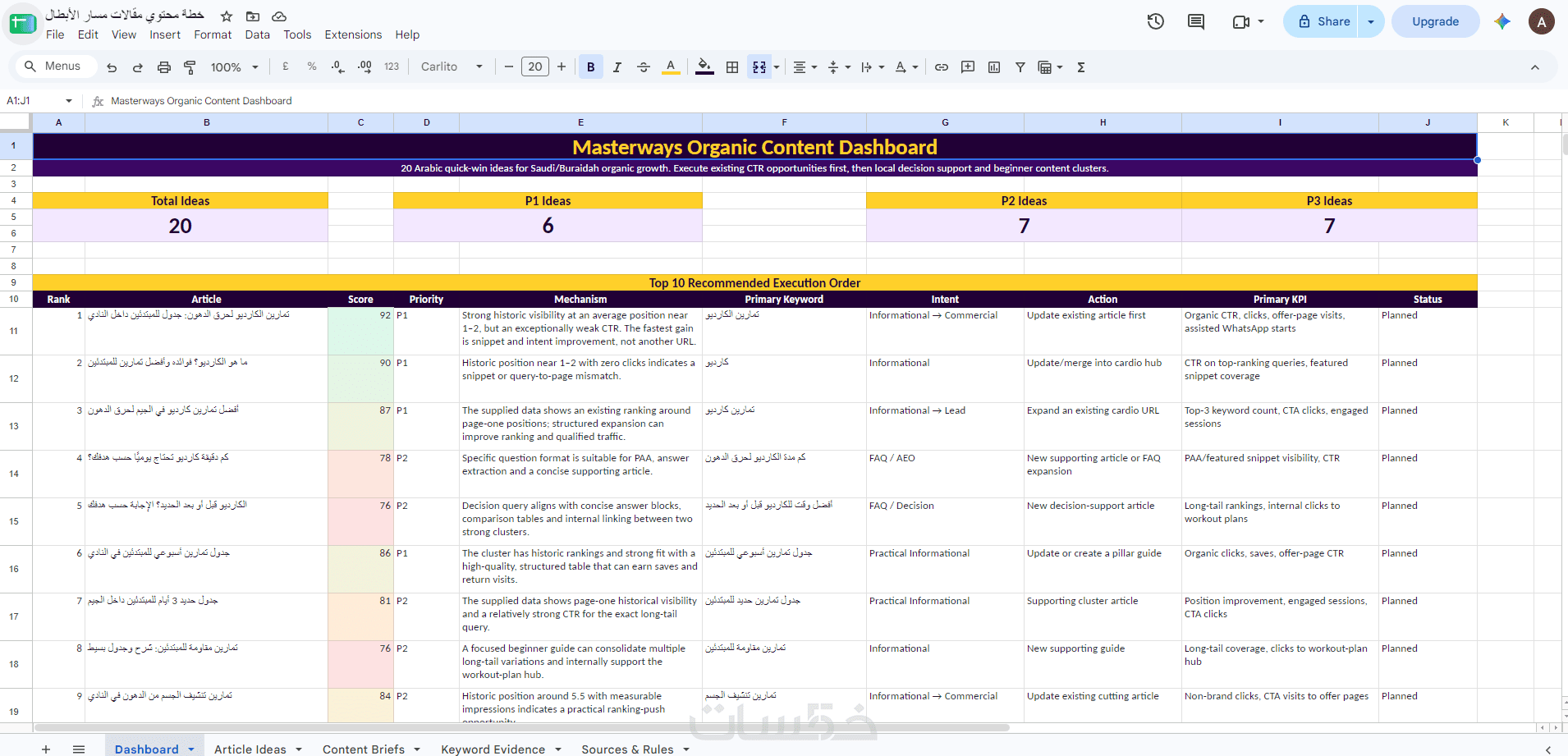This screenshot has height=756, width=1568.
Task: Open the text color picker
Action: click(x=671, y=67)
